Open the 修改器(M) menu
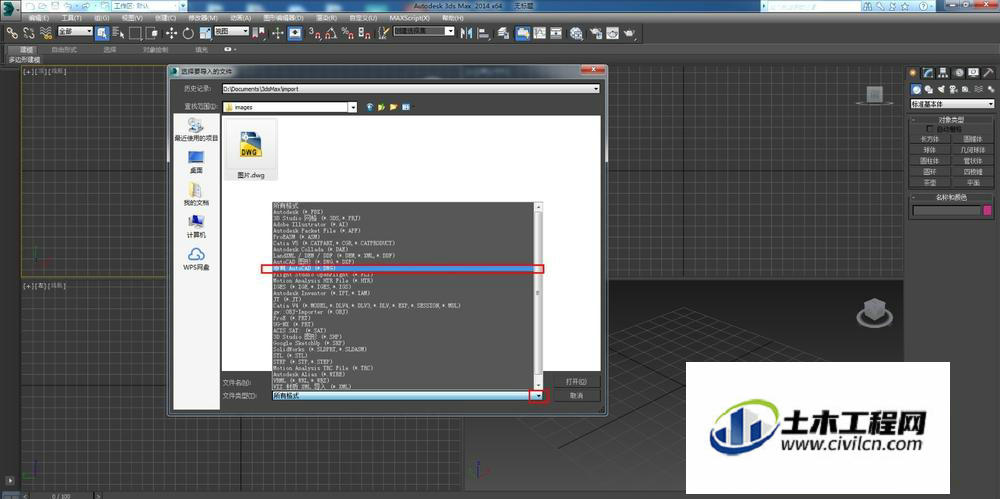 point(204,18)
